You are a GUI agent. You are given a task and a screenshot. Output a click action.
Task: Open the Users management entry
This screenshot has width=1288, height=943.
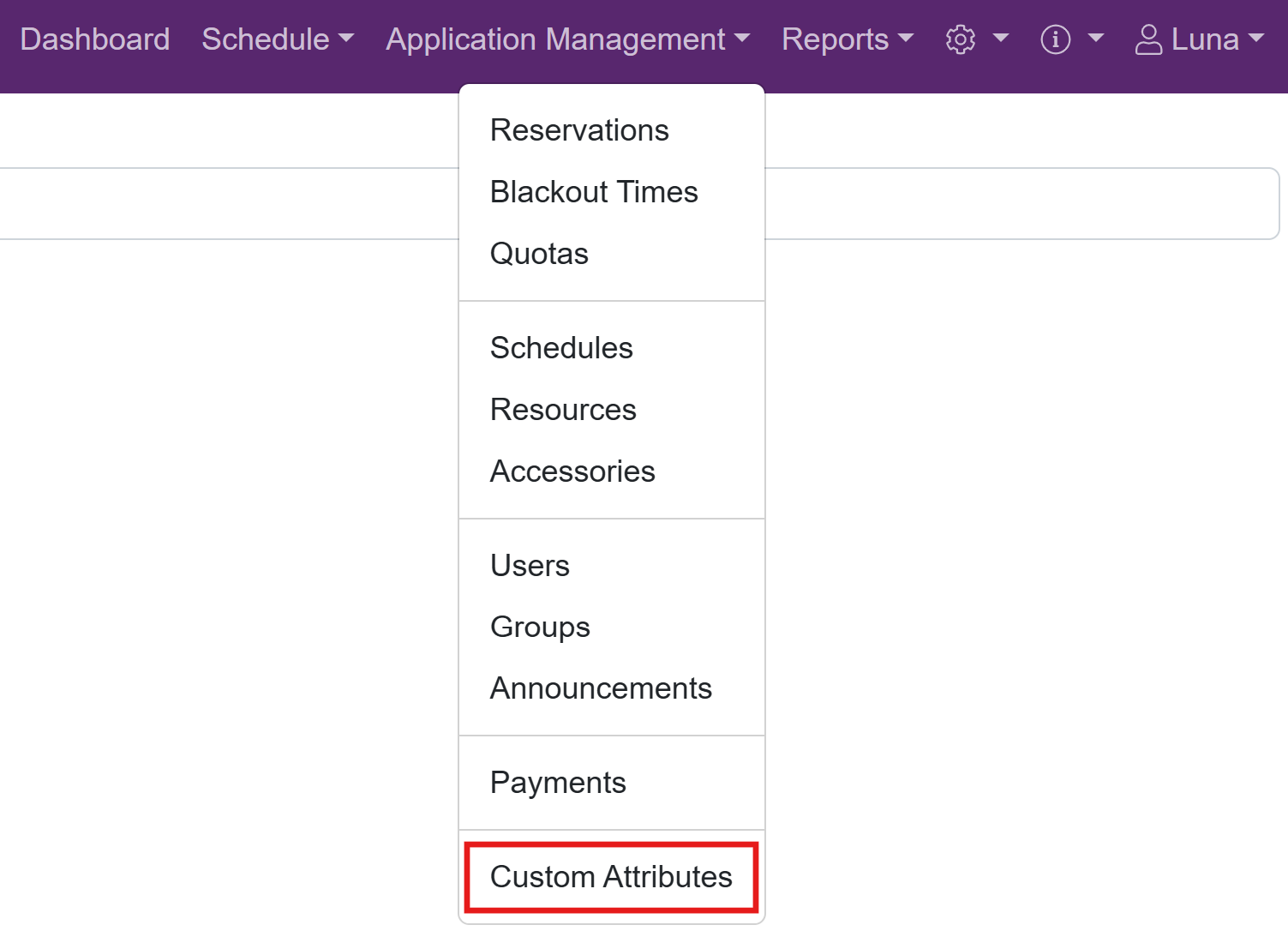(530, 566)
